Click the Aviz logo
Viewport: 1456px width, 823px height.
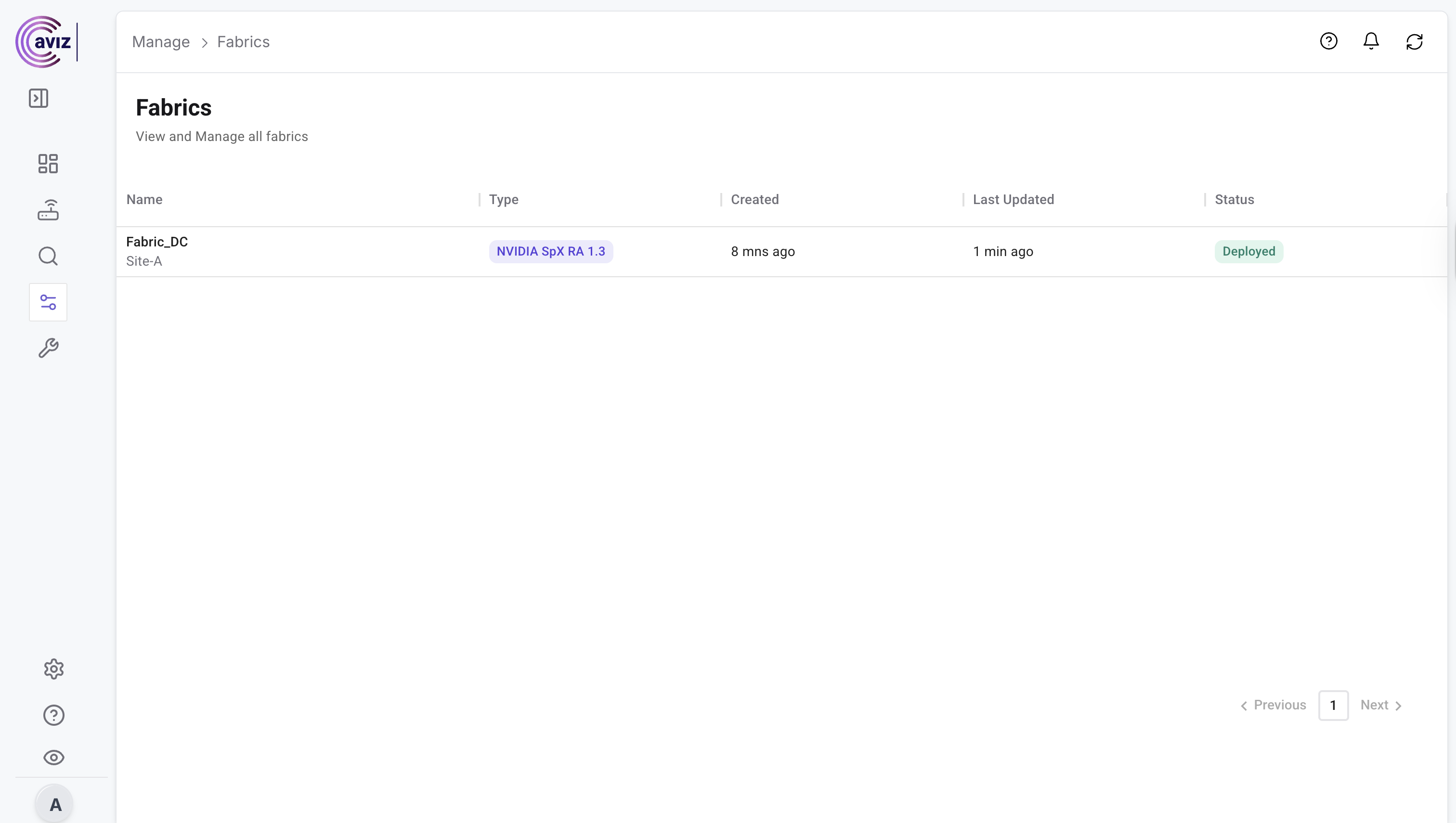45,42
